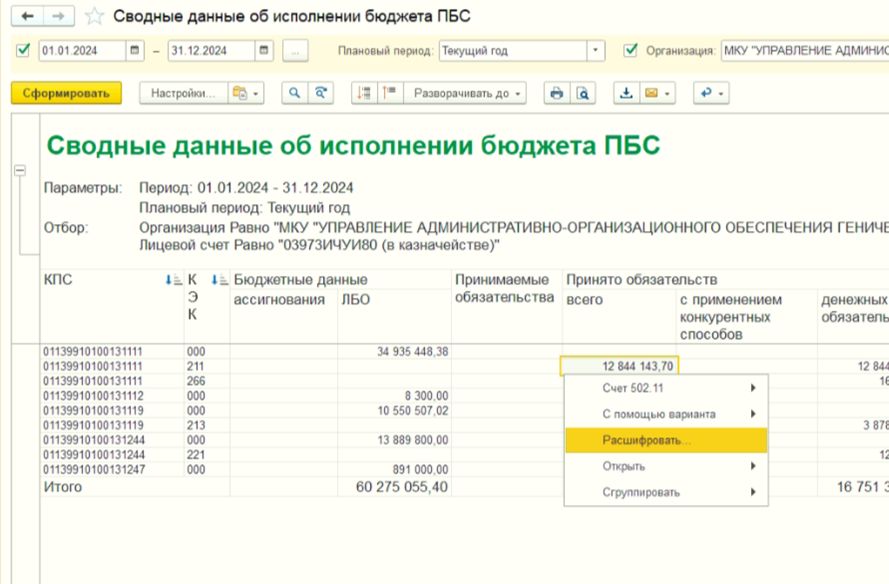Go forward with the right arrow button
889x584 pixels.
(58, 16)
